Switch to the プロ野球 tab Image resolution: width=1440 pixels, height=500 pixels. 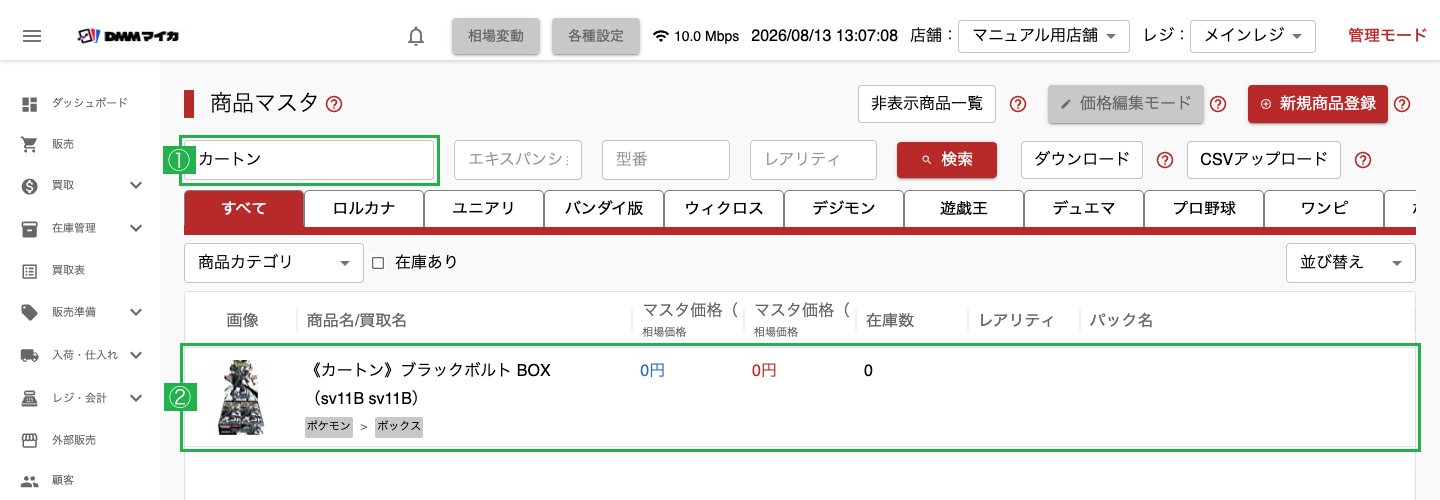1204,209
